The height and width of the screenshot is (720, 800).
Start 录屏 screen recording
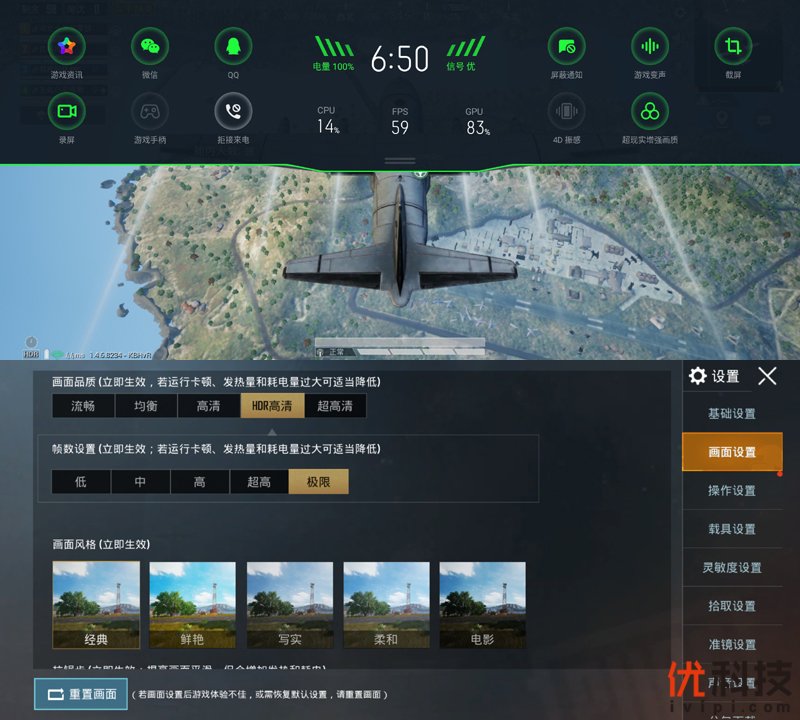[x=67, y=111]
